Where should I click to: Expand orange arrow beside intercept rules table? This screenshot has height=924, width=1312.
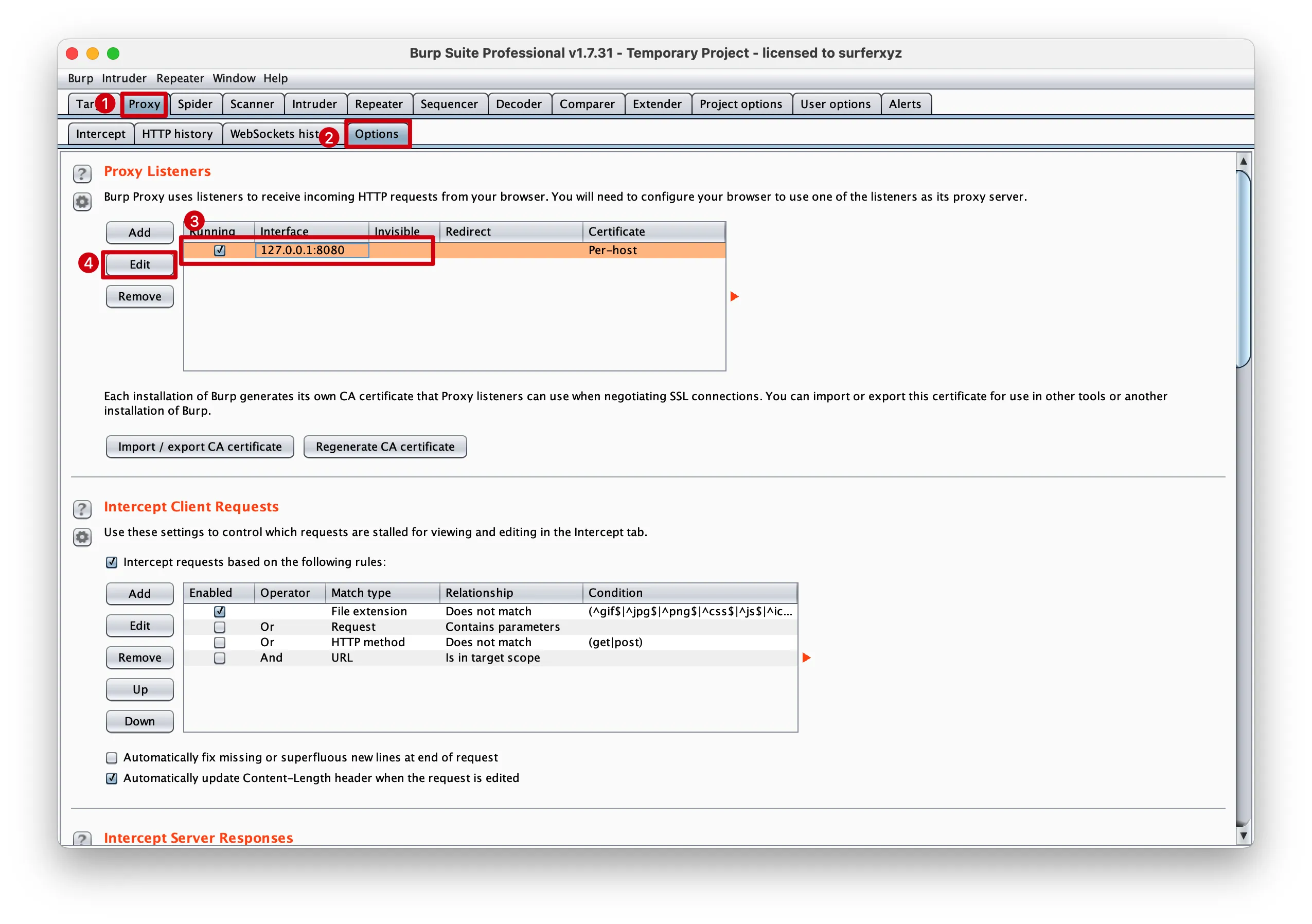806,657
